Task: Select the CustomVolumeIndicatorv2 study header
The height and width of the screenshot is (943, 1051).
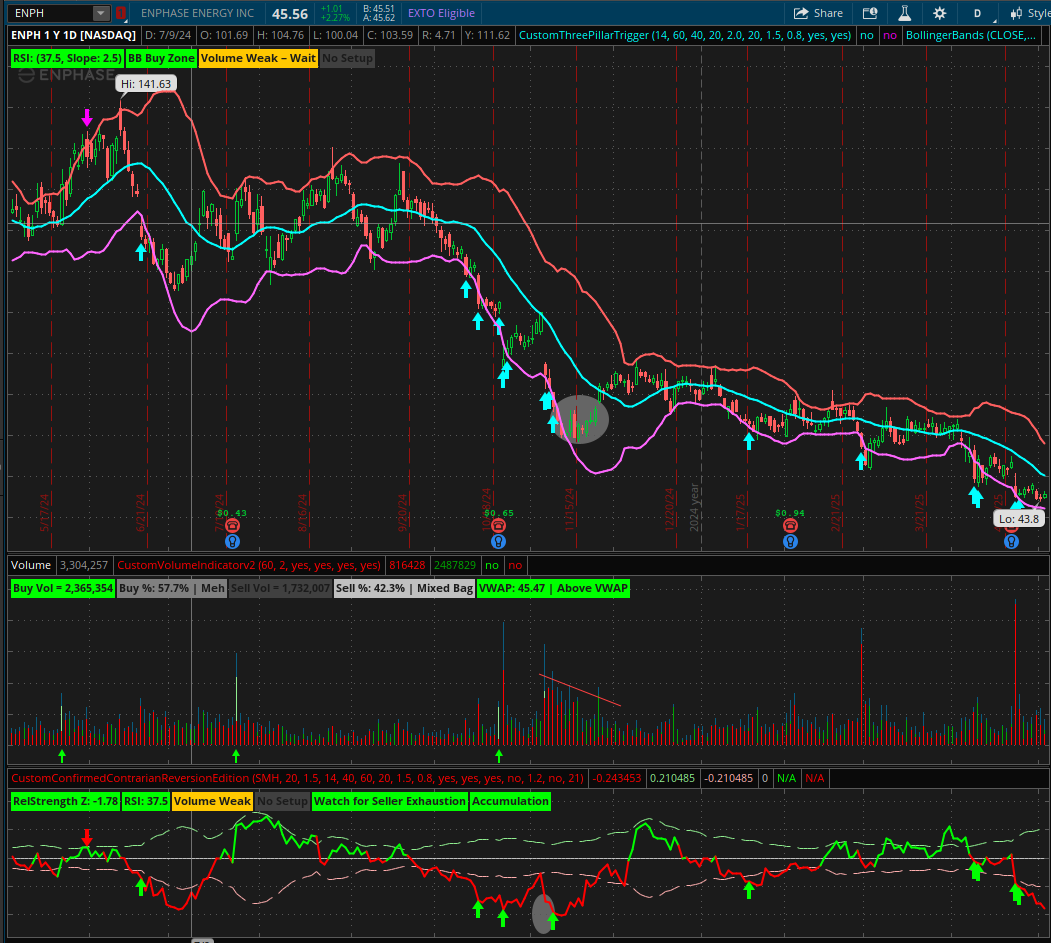Action: pos(249,565)
